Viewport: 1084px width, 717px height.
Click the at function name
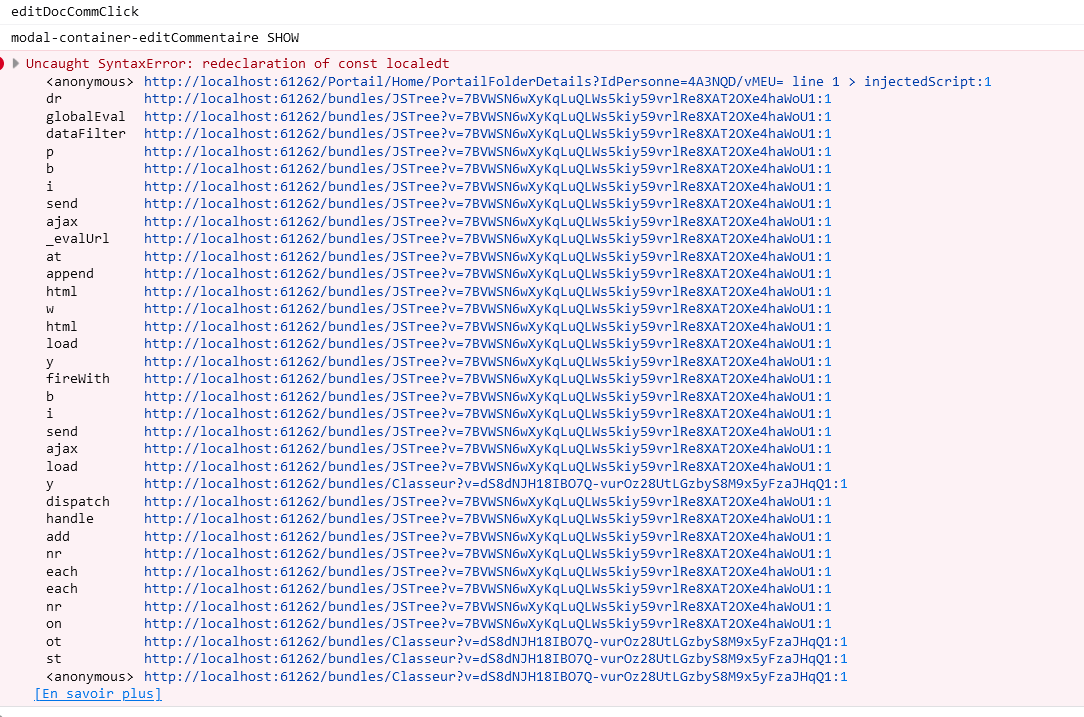[54, 257]
